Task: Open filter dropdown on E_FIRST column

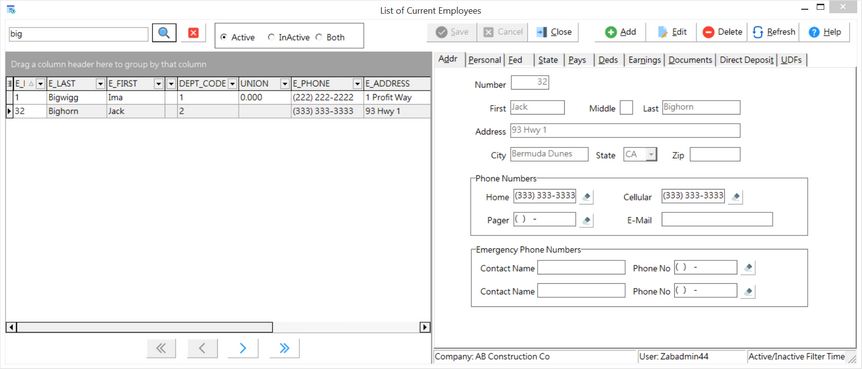Action: pyautogui.click(x=158, y=84)
